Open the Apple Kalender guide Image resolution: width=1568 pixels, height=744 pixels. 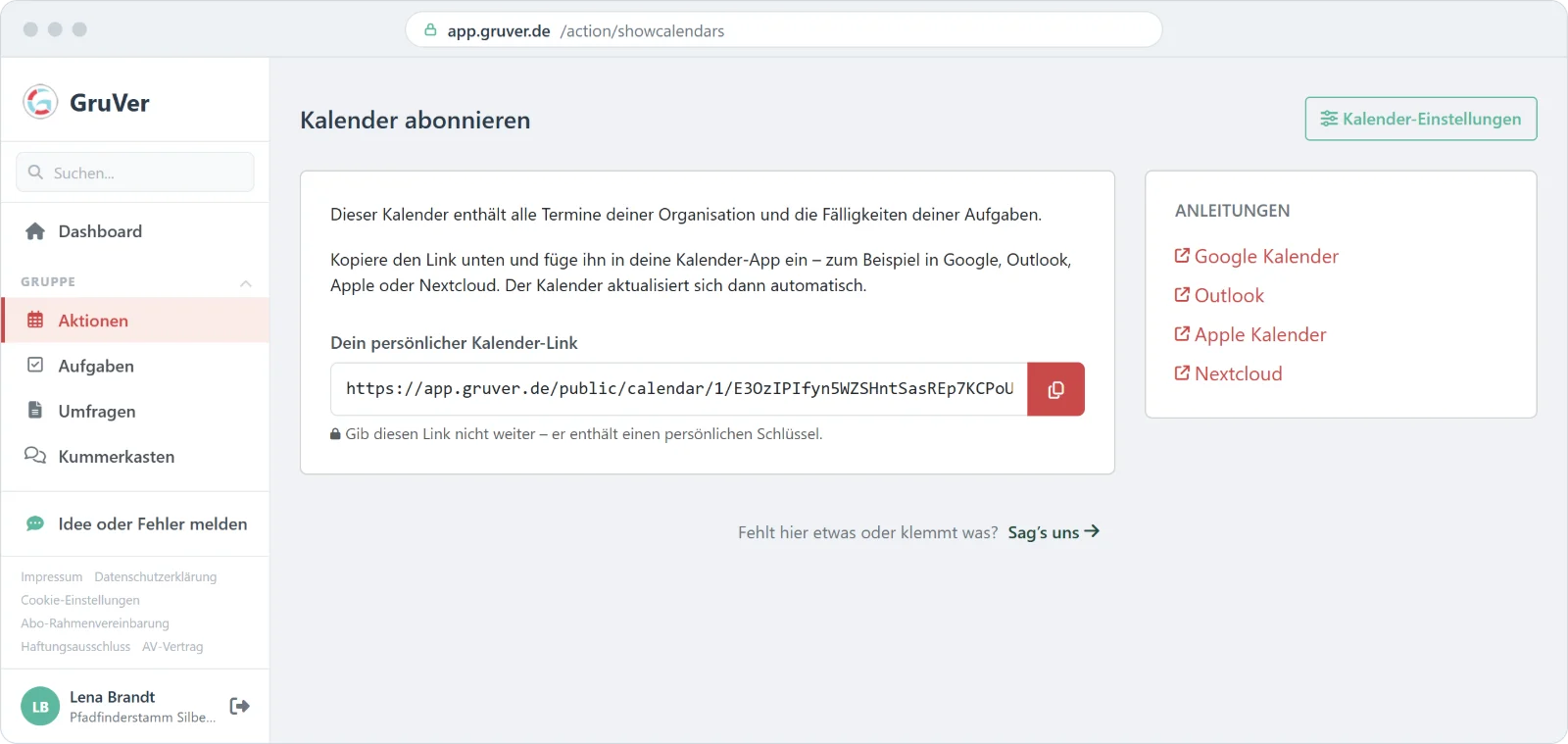pos(1250,334)
